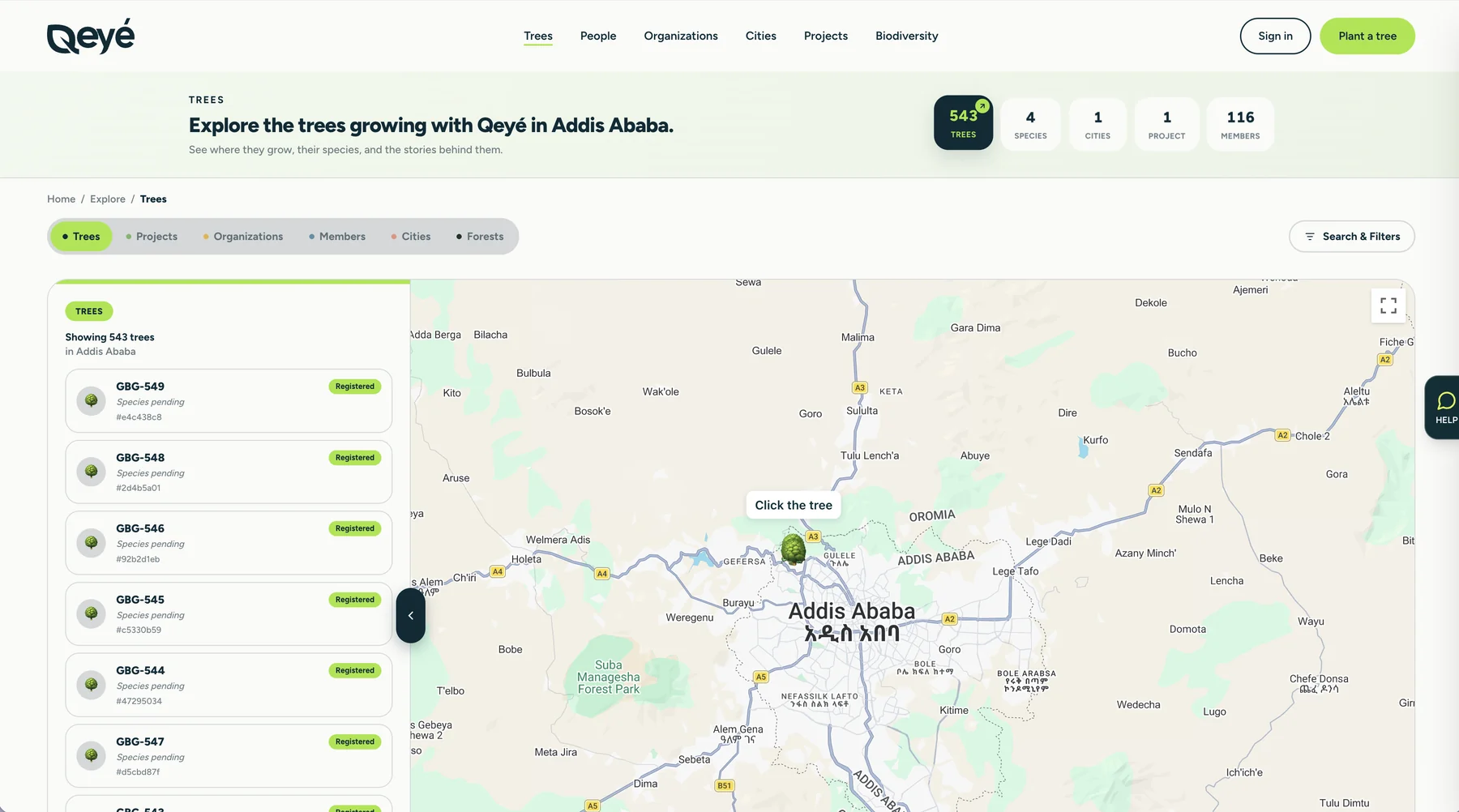Open tree GBG-545 card title
The height and width of the screenshot is (812, 1459).
140,600
